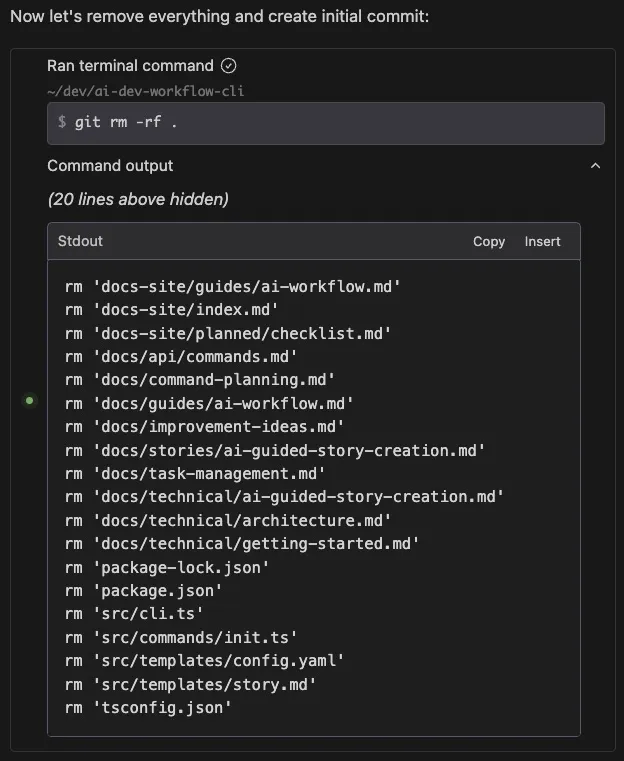The height and width of the screenshot is (761, 624).
Task: Click the Stdout header label
Action: (83, 241)
